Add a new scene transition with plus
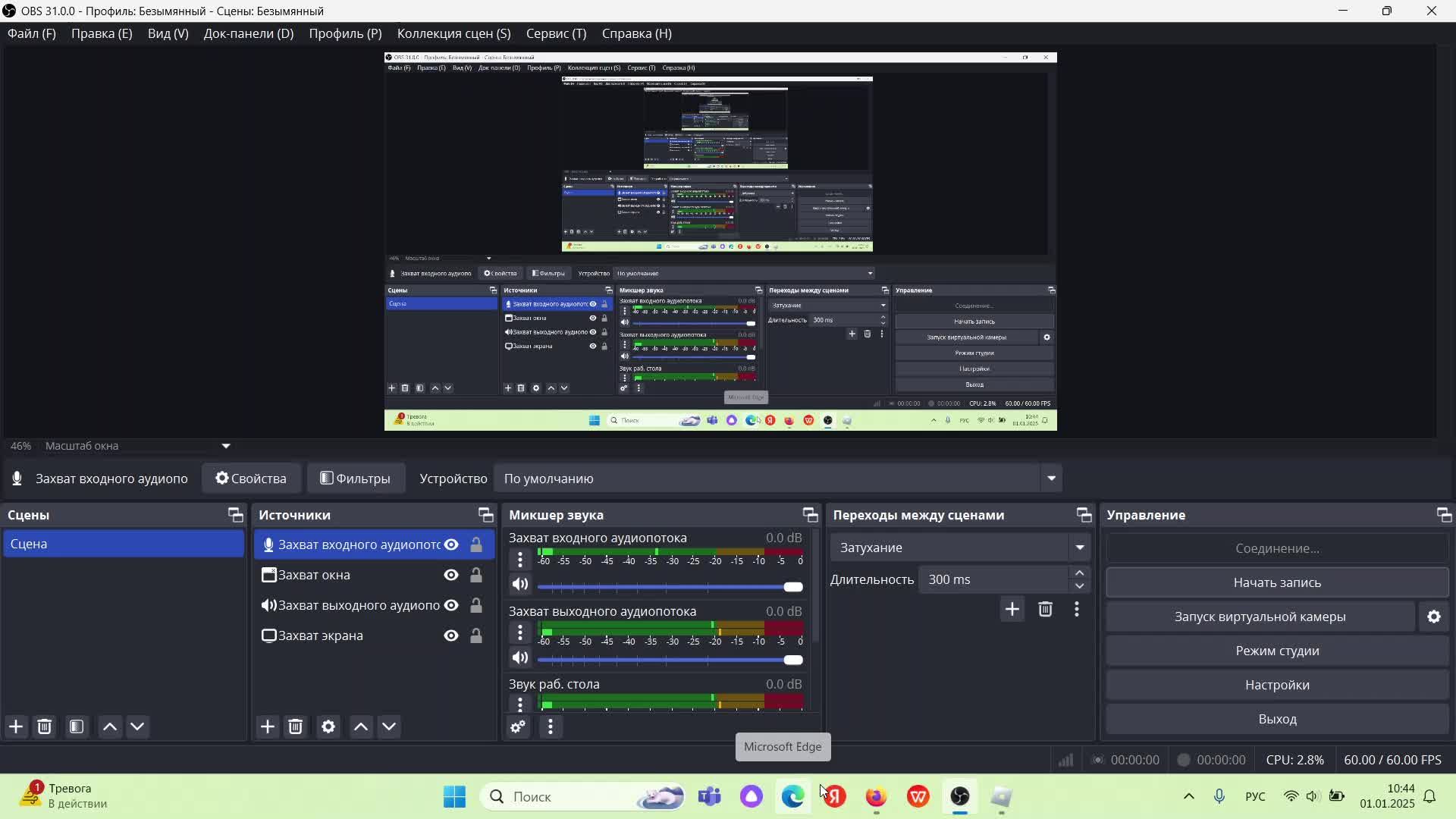The width and height of the screenshot is (1456, 819). [x=1012, y=609]
